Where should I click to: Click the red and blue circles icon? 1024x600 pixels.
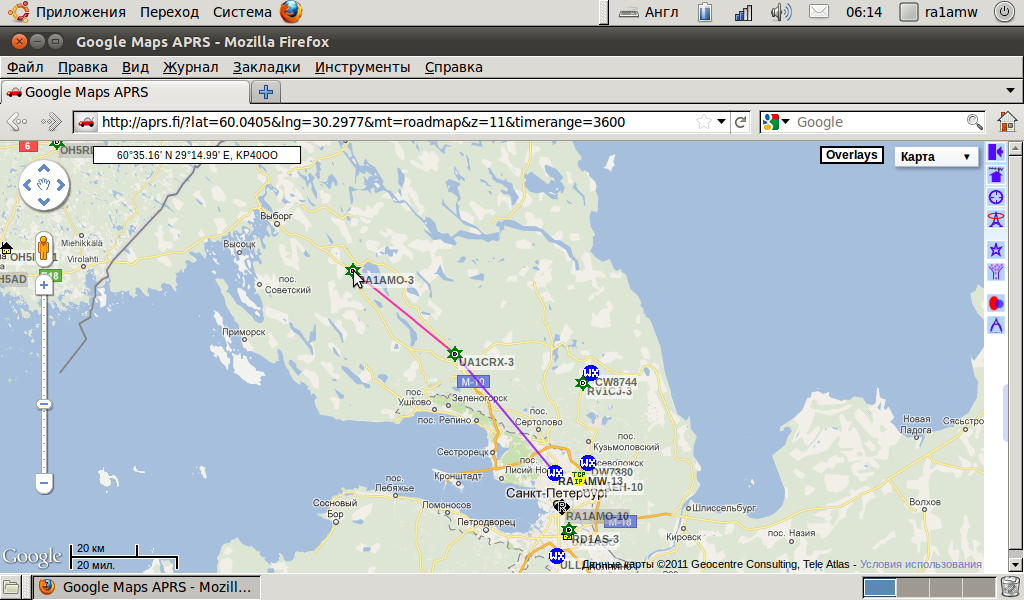pyautogui.click(x=996, y=302)
